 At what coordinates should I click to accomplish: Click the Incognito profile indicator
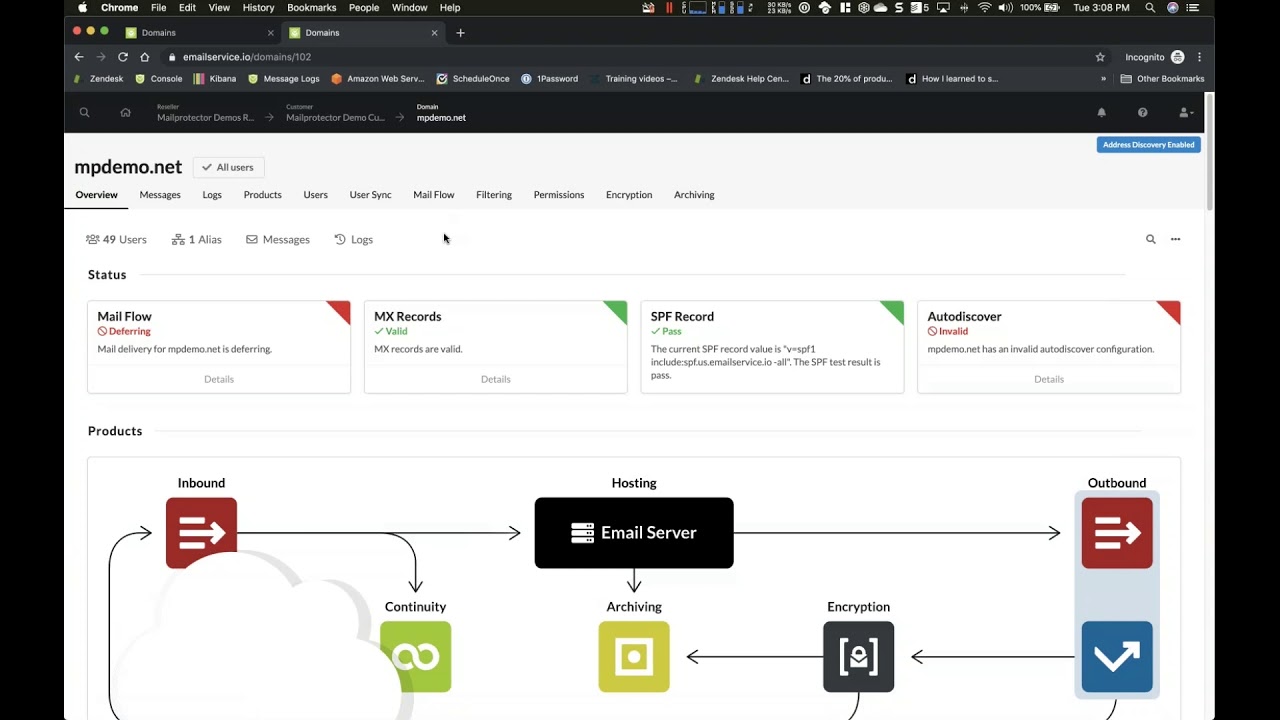tap(1154, 57)
